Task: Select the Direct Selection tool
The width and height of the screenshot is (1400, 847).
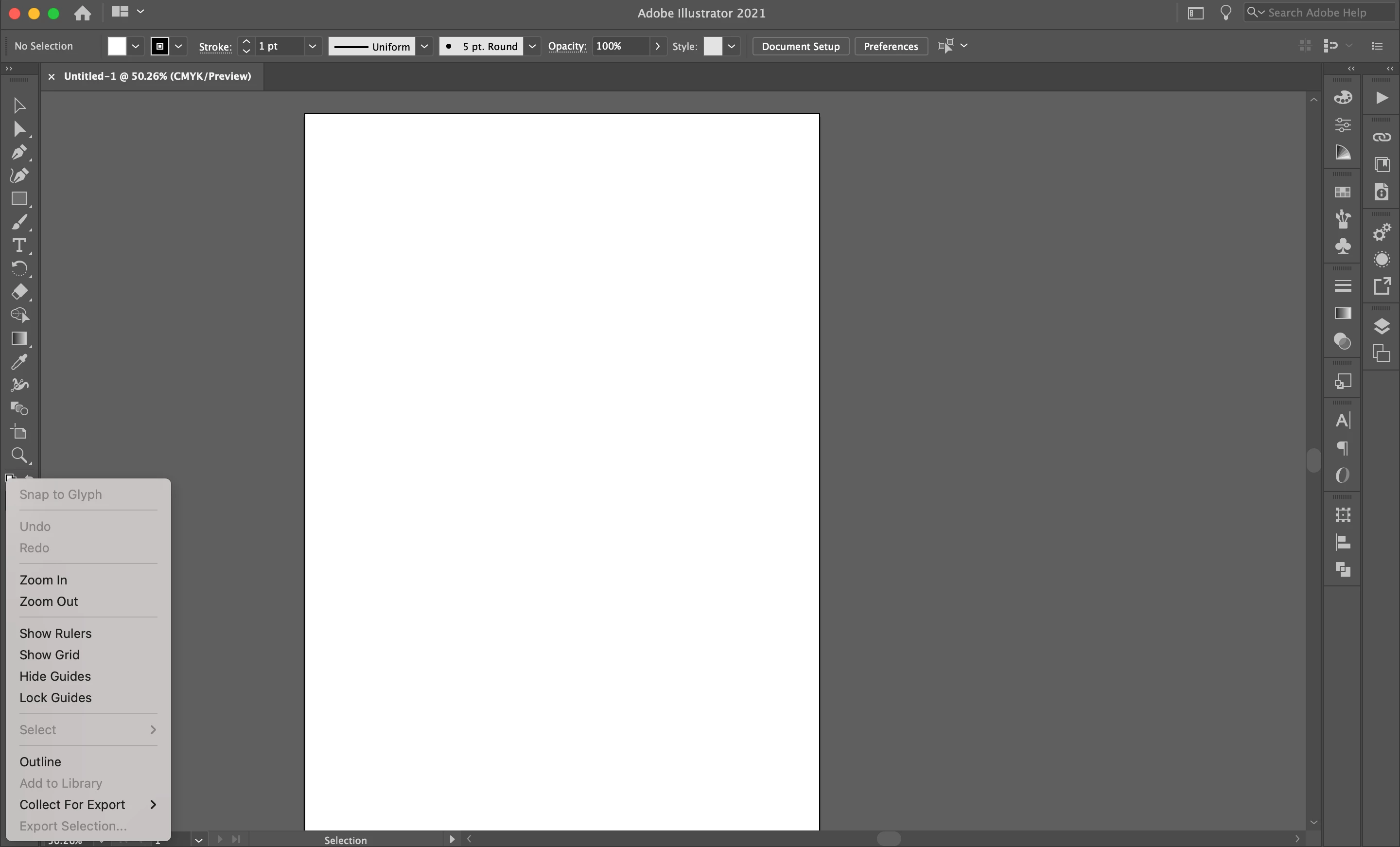Action: pyautogui.click(x=19, y=129)
